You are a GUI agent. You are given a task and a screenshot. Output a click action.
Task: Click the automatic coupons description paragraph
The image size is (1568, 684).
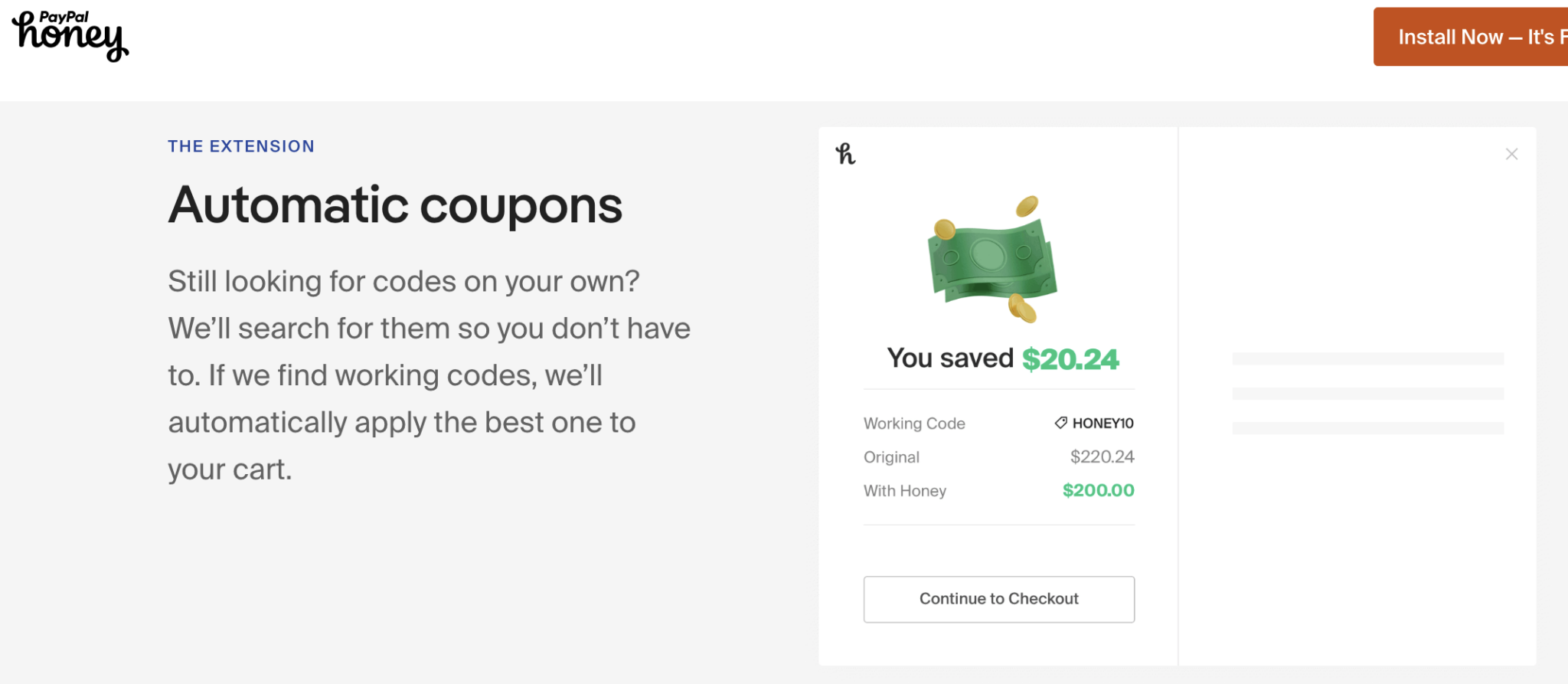coord(429,375)
